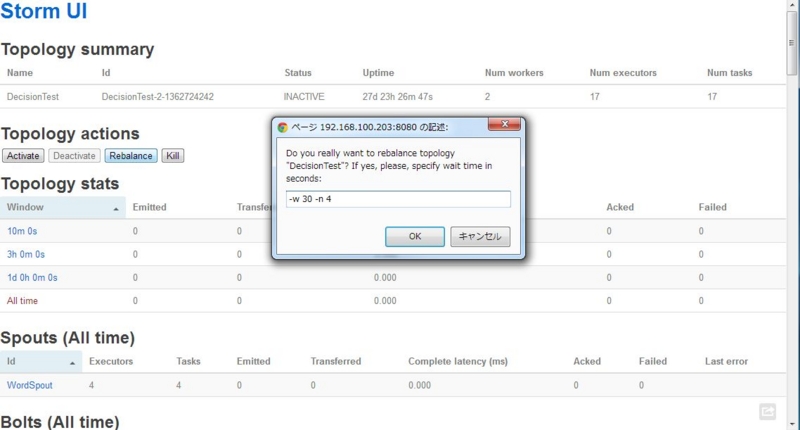Open the 3h 0m 0s window link
Screen dimensions: 800x430
(26, 254)
